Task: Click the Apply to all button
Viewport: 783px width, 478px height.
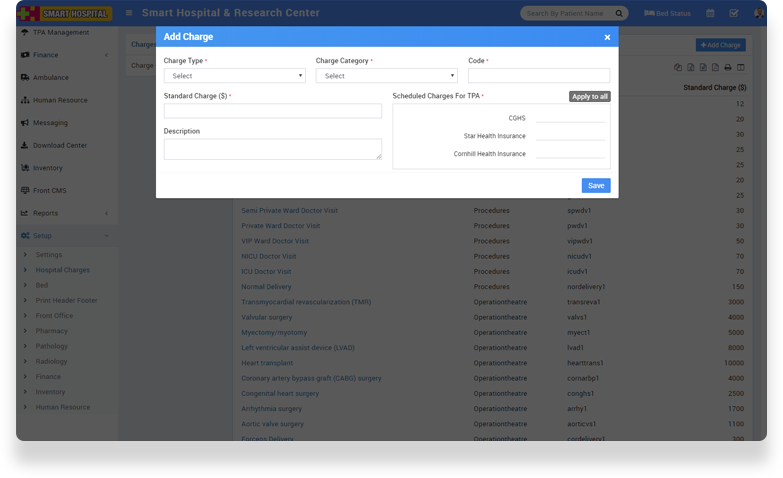Action: pos(589,96)
